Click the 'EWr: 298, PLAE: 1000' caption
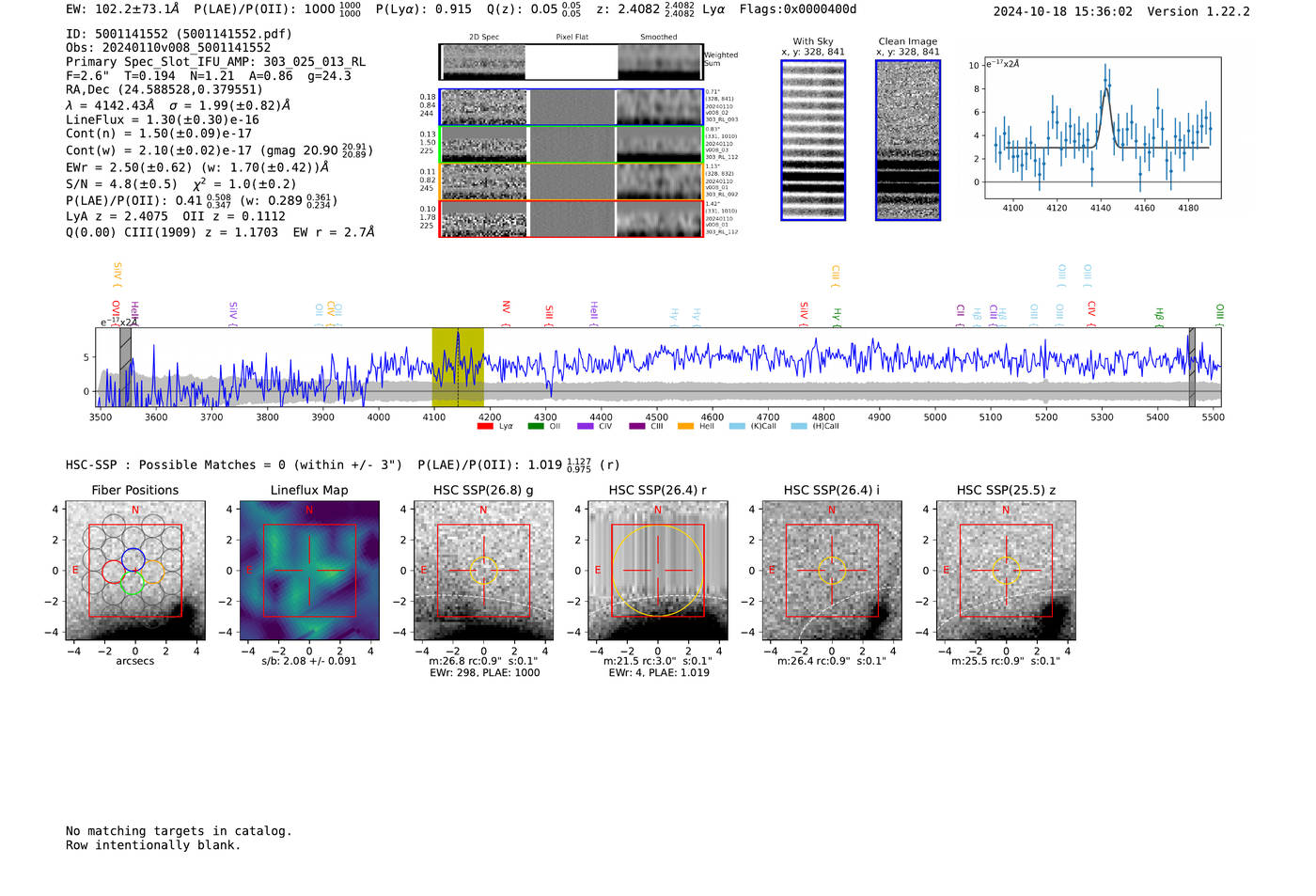Image resolution: width=1316 pixels, height=896 pixels. [x=484, y=673]
